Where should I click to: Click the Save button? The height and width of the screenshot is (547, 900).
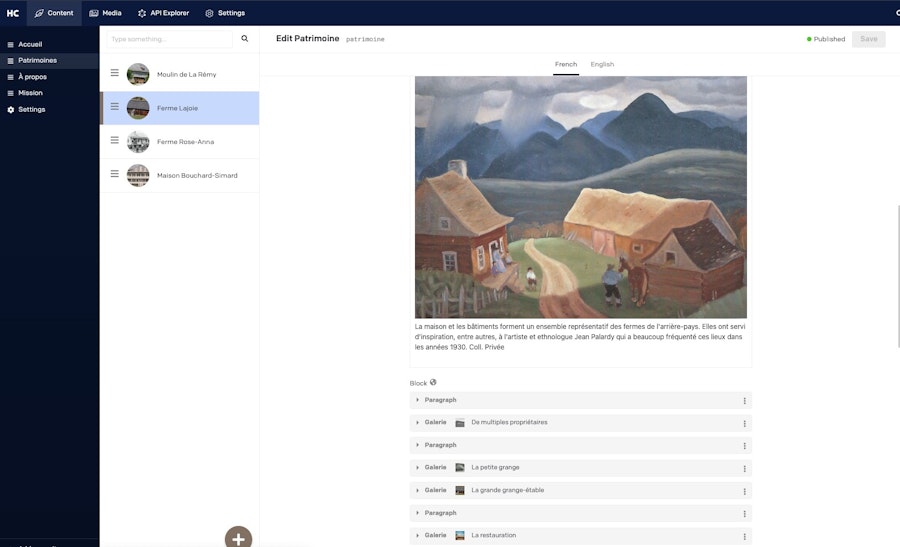coord(868,39)
